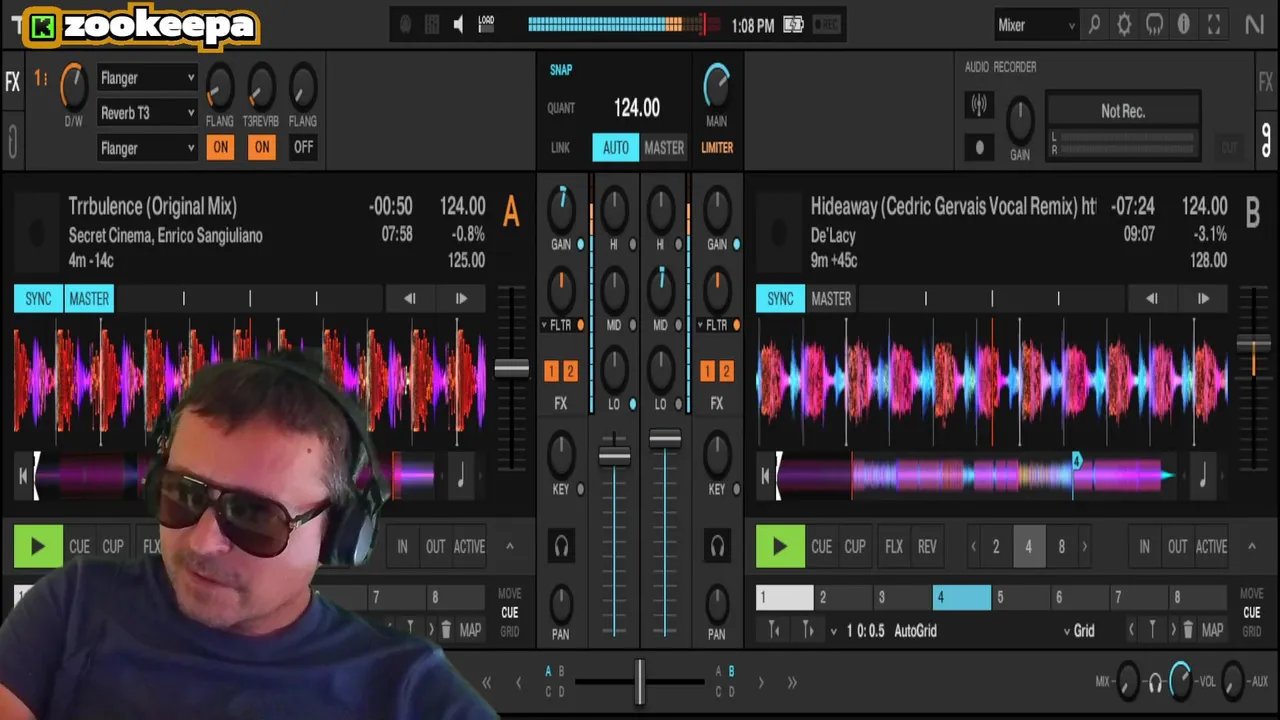Click the MAP button on deck B

(x=1213, y=630)
